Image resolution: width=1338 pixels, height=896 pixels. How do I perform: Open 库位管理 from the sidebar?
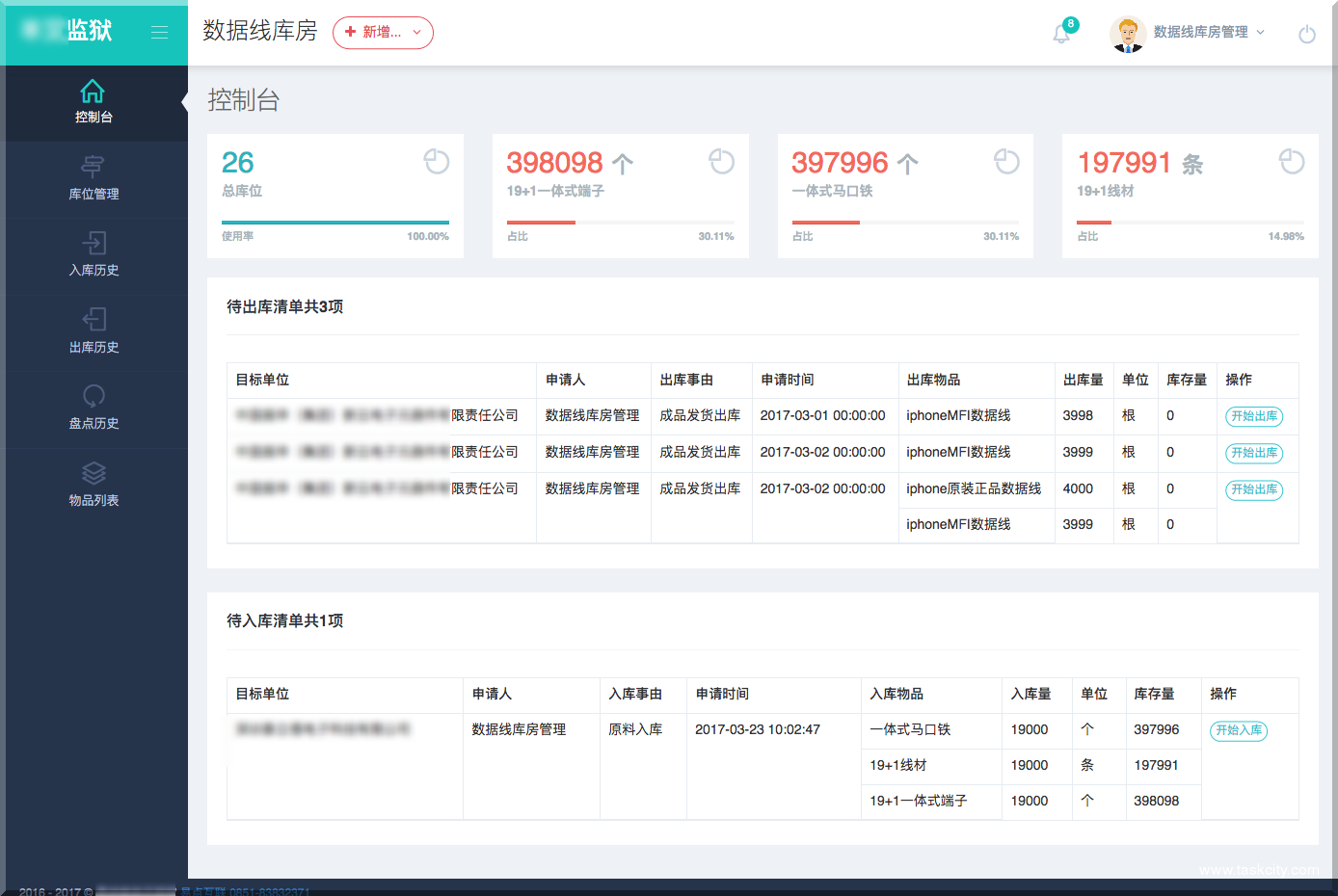94,179
